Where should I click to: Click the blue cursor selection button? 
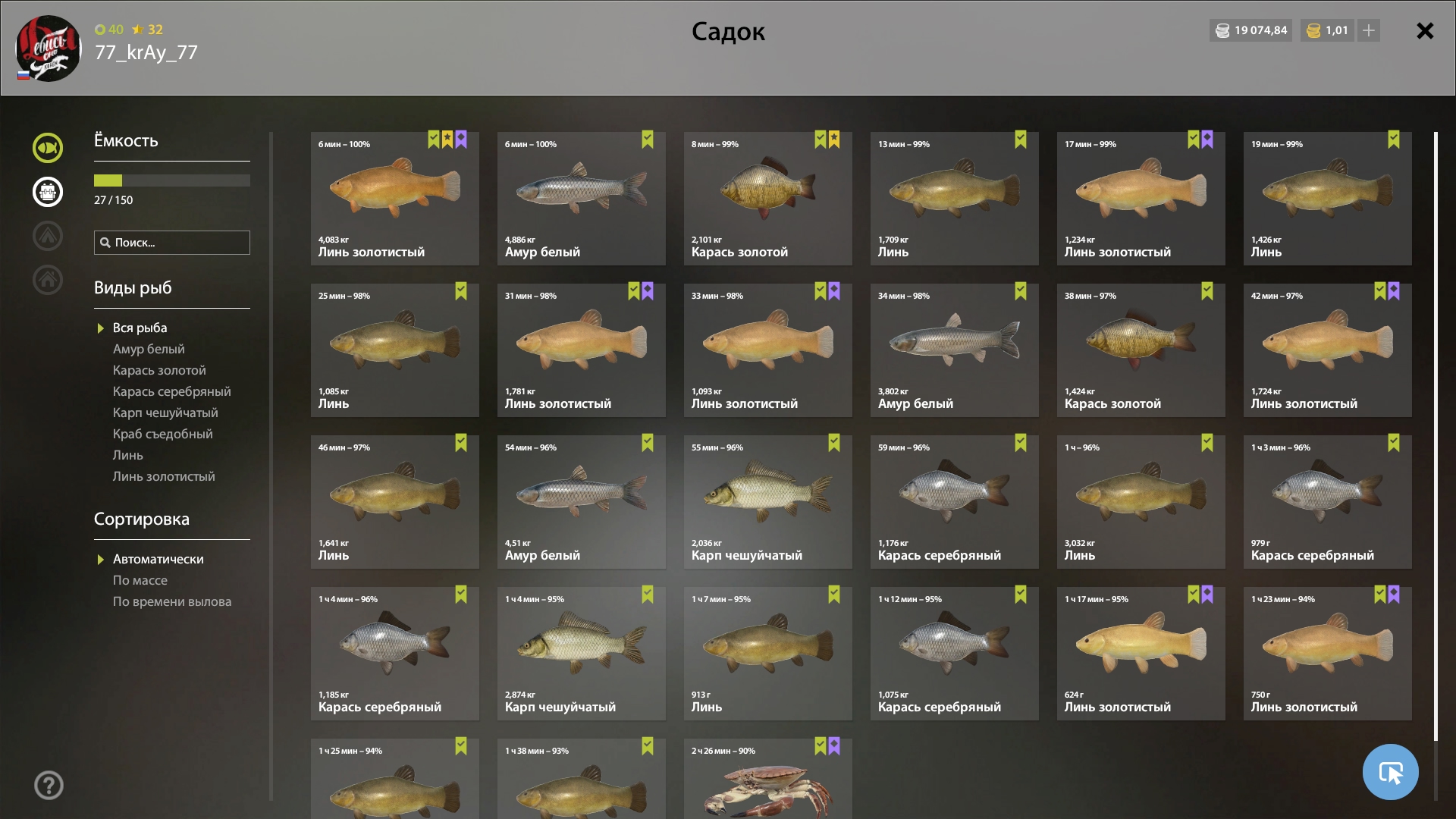click(x=1390, y=772)
